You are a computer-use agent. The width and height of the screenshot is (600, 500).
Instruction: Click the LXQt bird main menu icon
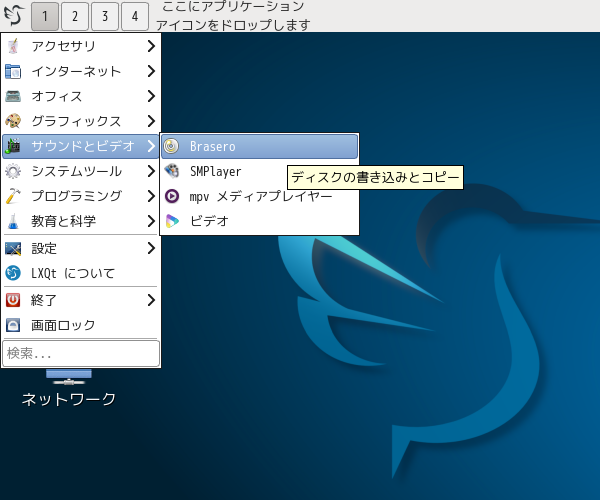click(x=14, y=15)
